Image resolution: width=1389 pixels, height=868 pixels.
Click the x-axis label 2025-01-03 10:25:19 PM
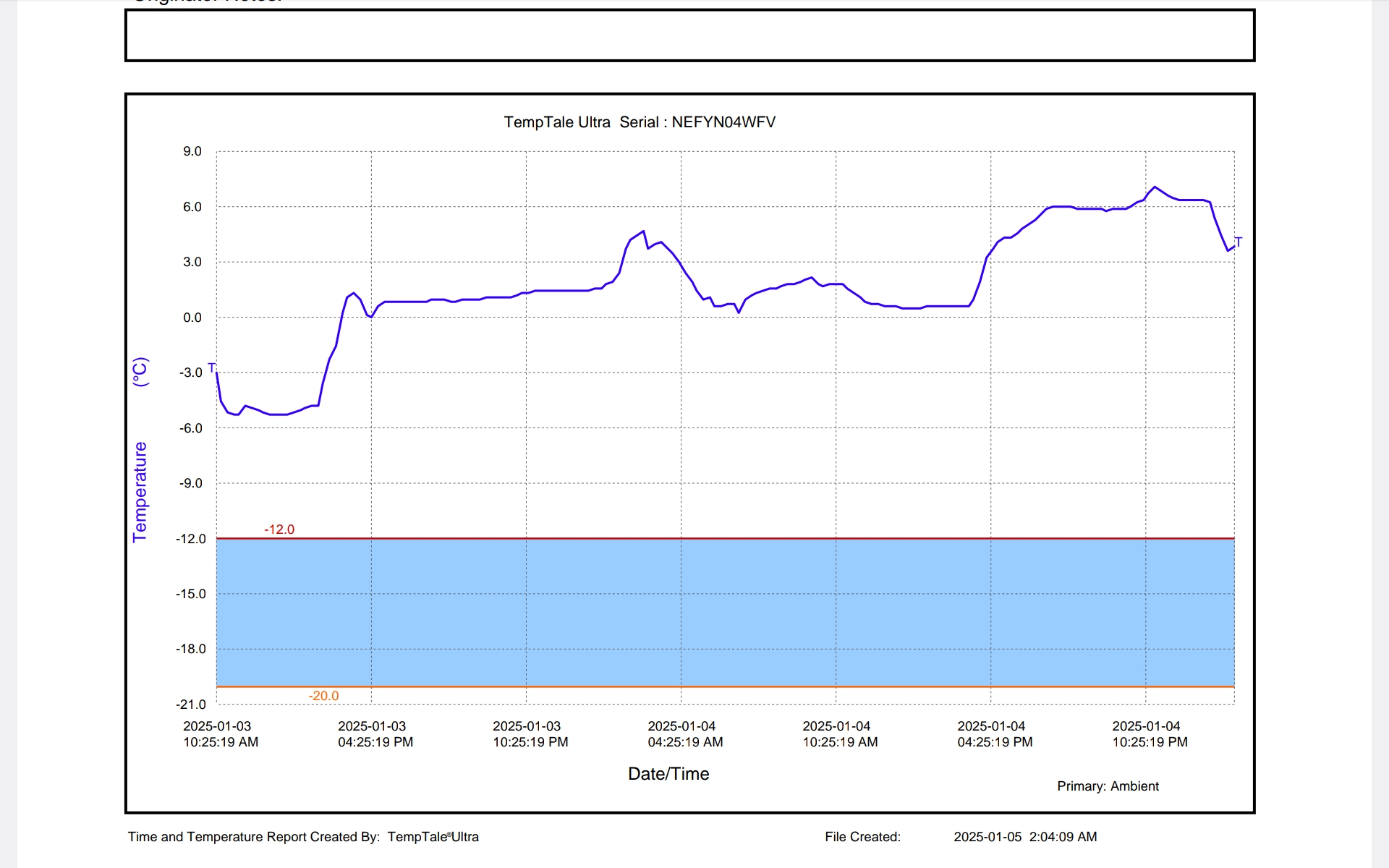click(x=530, y=734)
